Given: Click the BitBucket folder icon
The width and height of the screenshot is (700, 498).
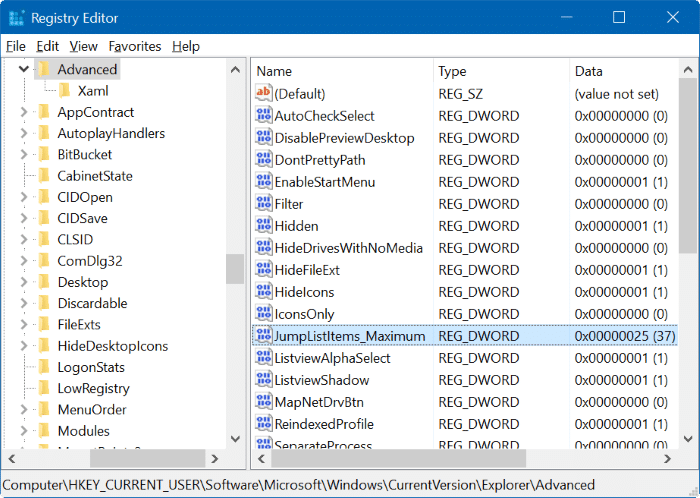Looking at the screenshot, I should 44,154.
